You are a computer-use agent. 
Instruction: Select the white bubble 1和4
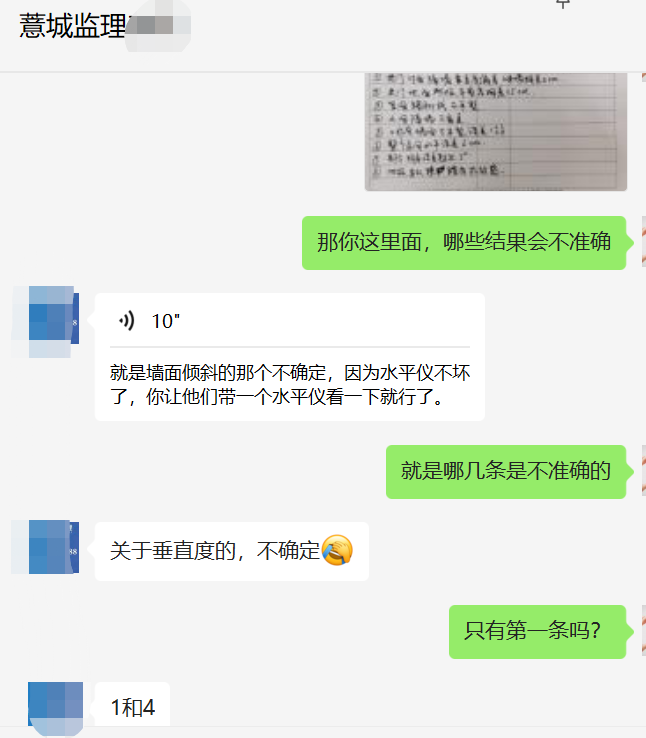[132, 707]
